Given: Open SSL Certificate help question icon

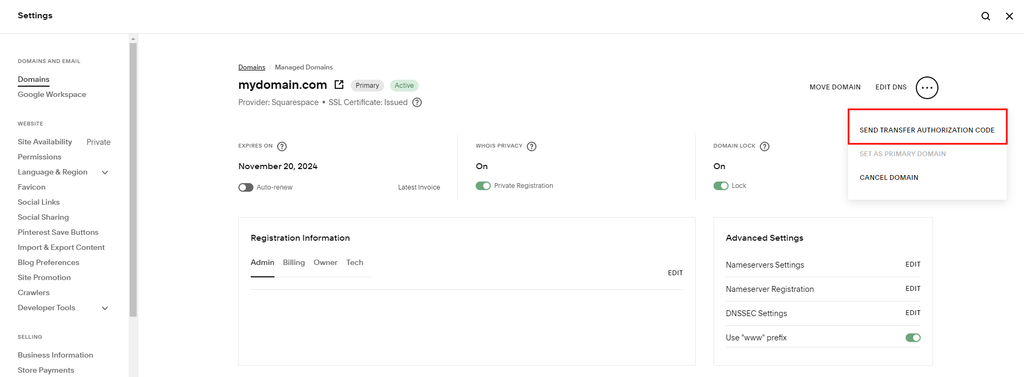Looking at the screenshot, I should (417, 103).
